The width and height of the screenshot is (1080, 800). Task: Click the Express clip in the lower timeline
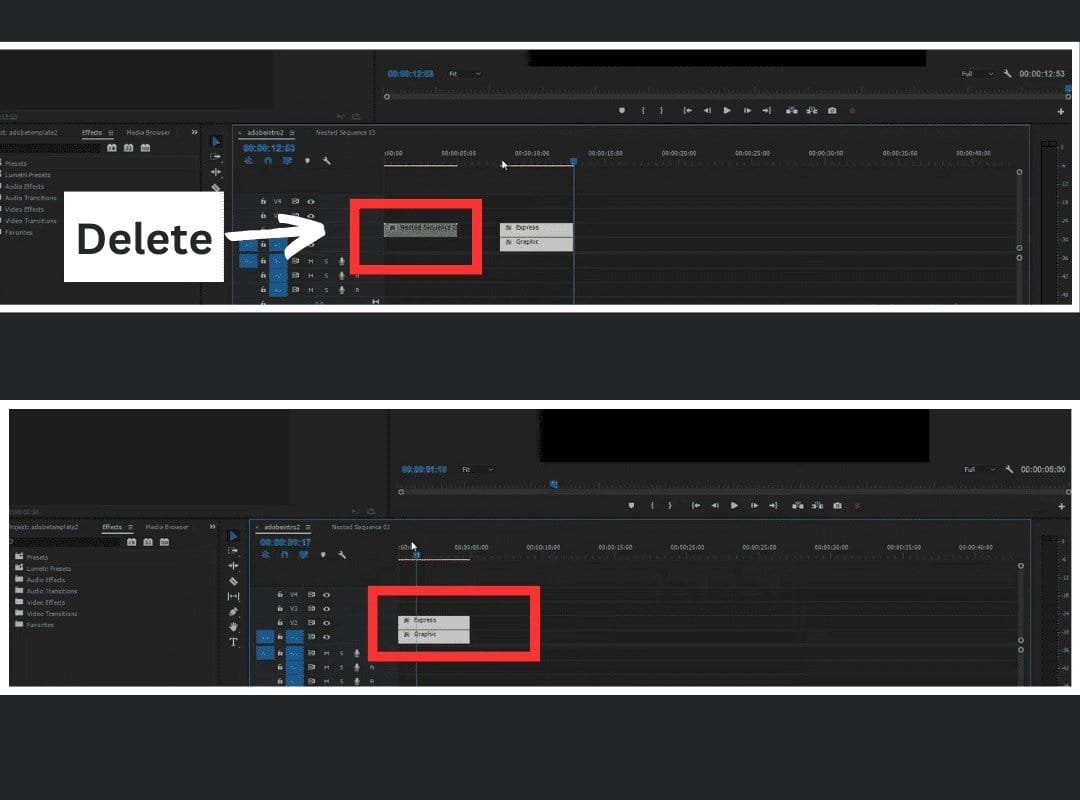[433, 620]
